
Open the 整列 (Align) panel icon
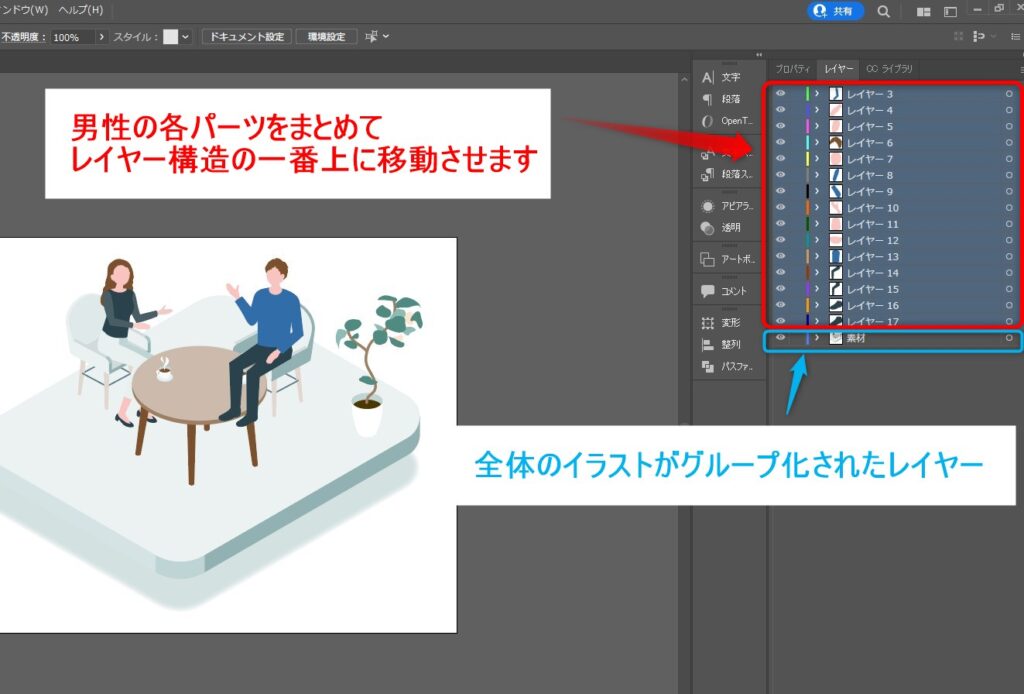click(708, 344)
